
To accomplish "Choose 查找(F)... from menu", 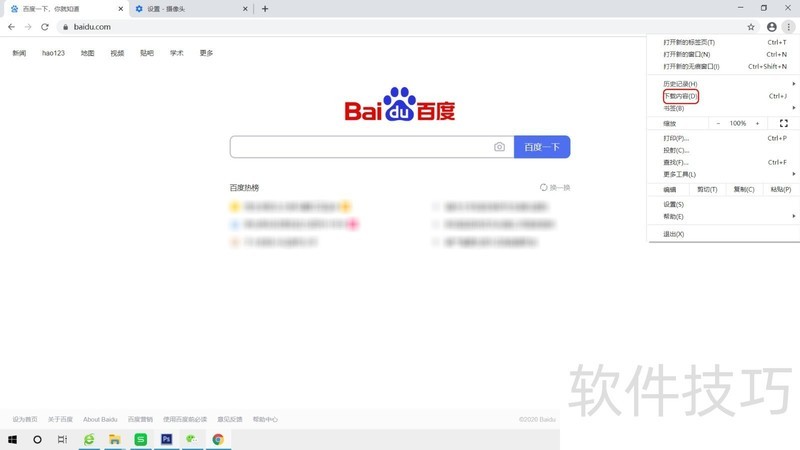I will pyautogui.click(x=724, y=162).
